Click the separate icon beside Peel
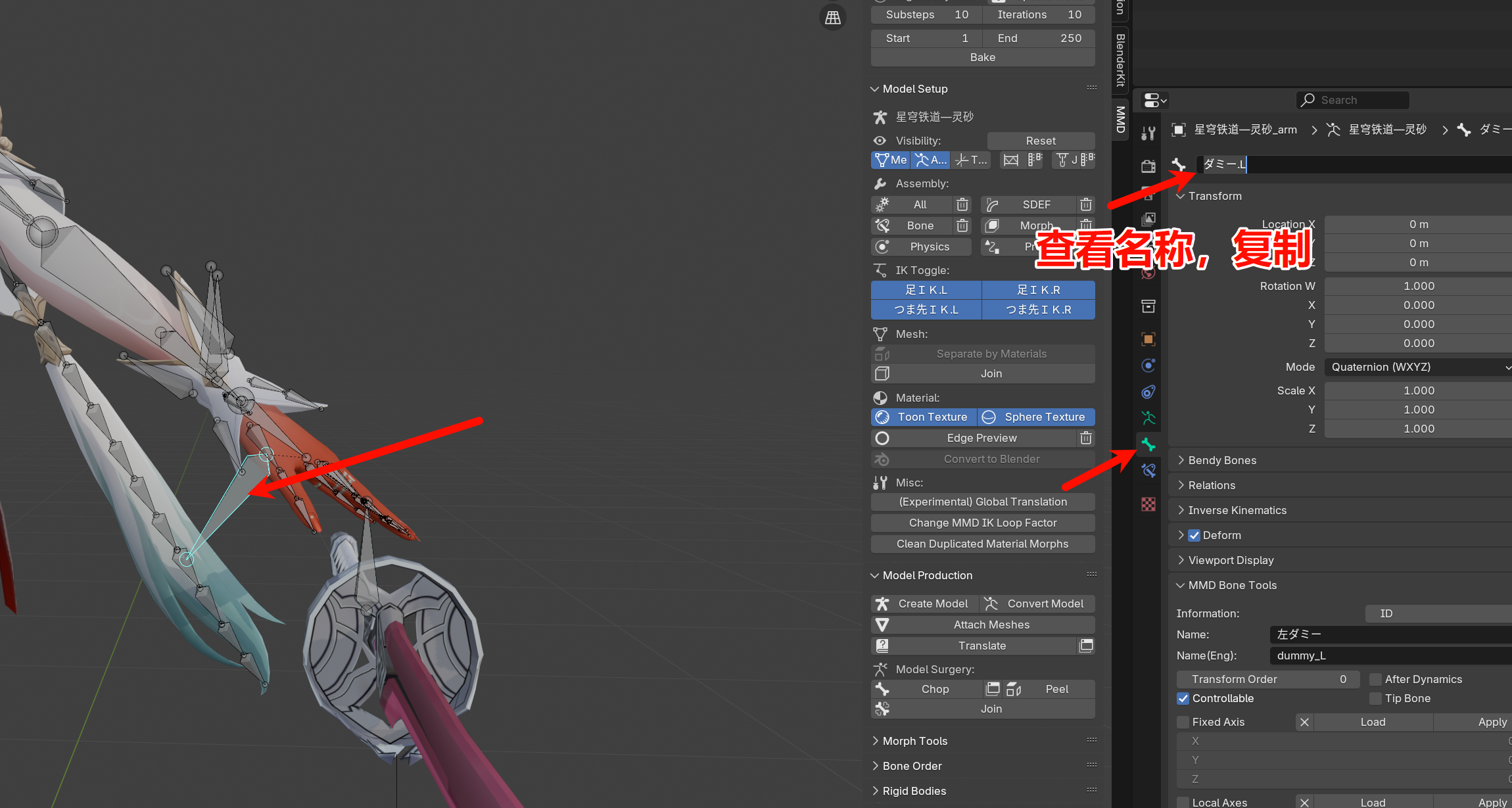Screen dimensions: 1512x808 click(1014, 689)
